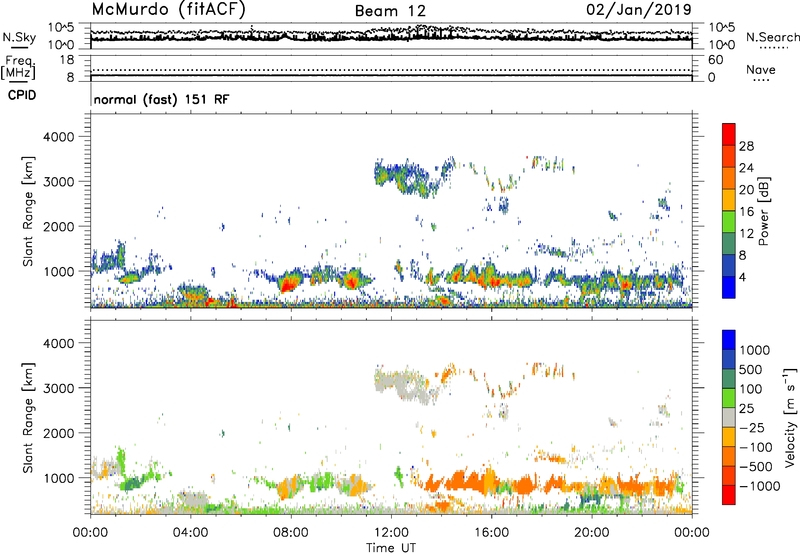Click the "N.Sky" legend label
This screenshot has height=554, width=800.
pyautogui.click(x=19, y=37)
